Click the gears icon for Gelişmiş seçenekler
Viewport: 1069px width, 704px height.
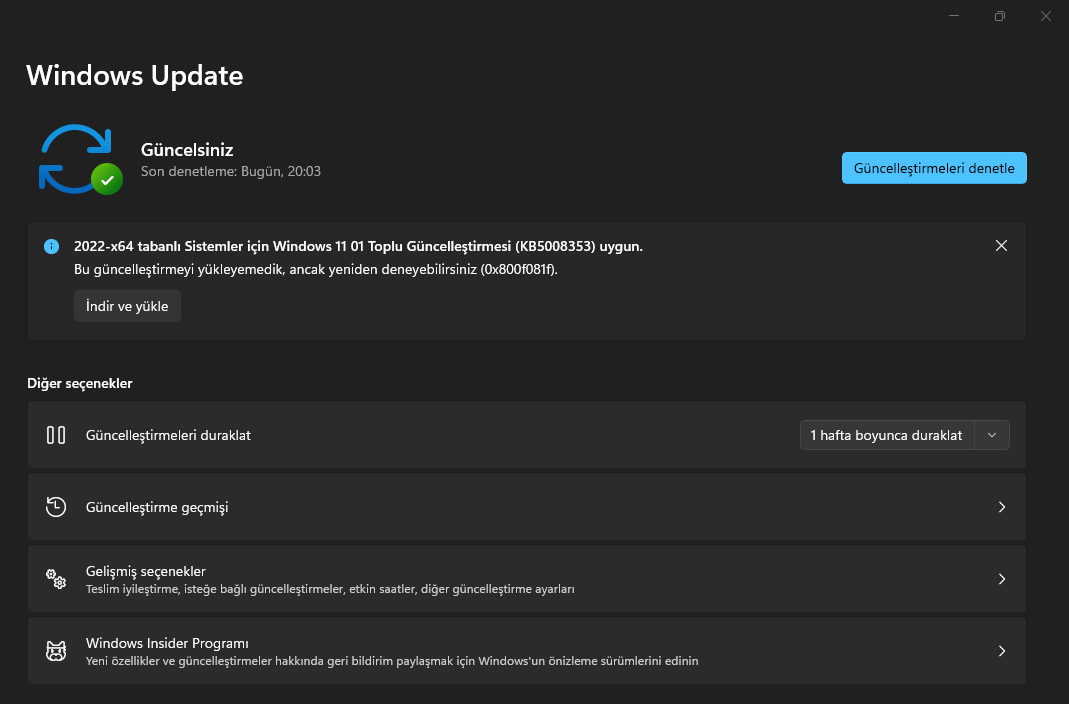[56, 579]
